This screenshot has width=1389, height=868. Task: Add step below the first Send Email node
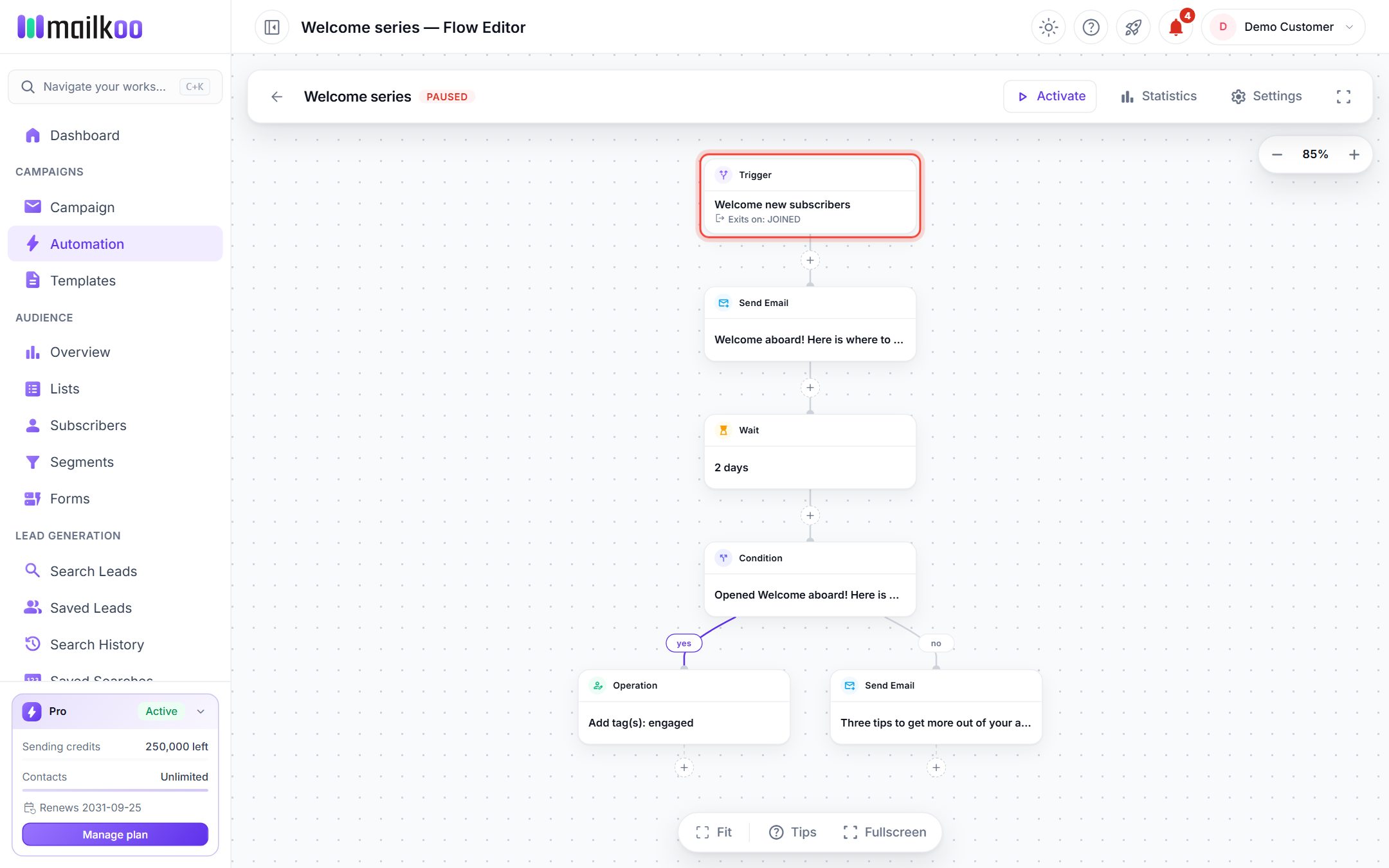click(810, 388)
